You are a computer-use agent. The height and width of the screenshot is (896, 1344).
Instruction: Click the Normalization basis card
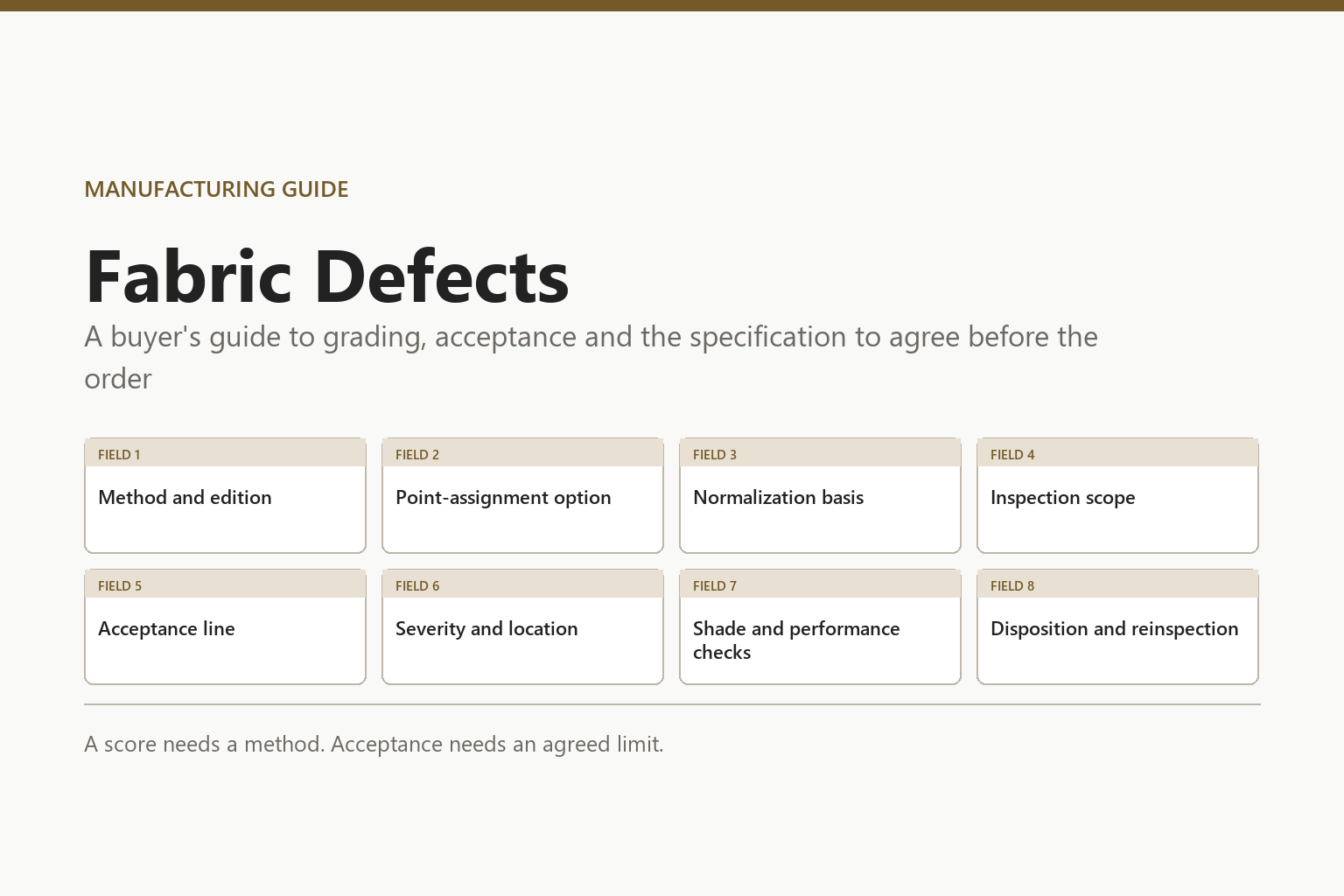tap(820, 495)
